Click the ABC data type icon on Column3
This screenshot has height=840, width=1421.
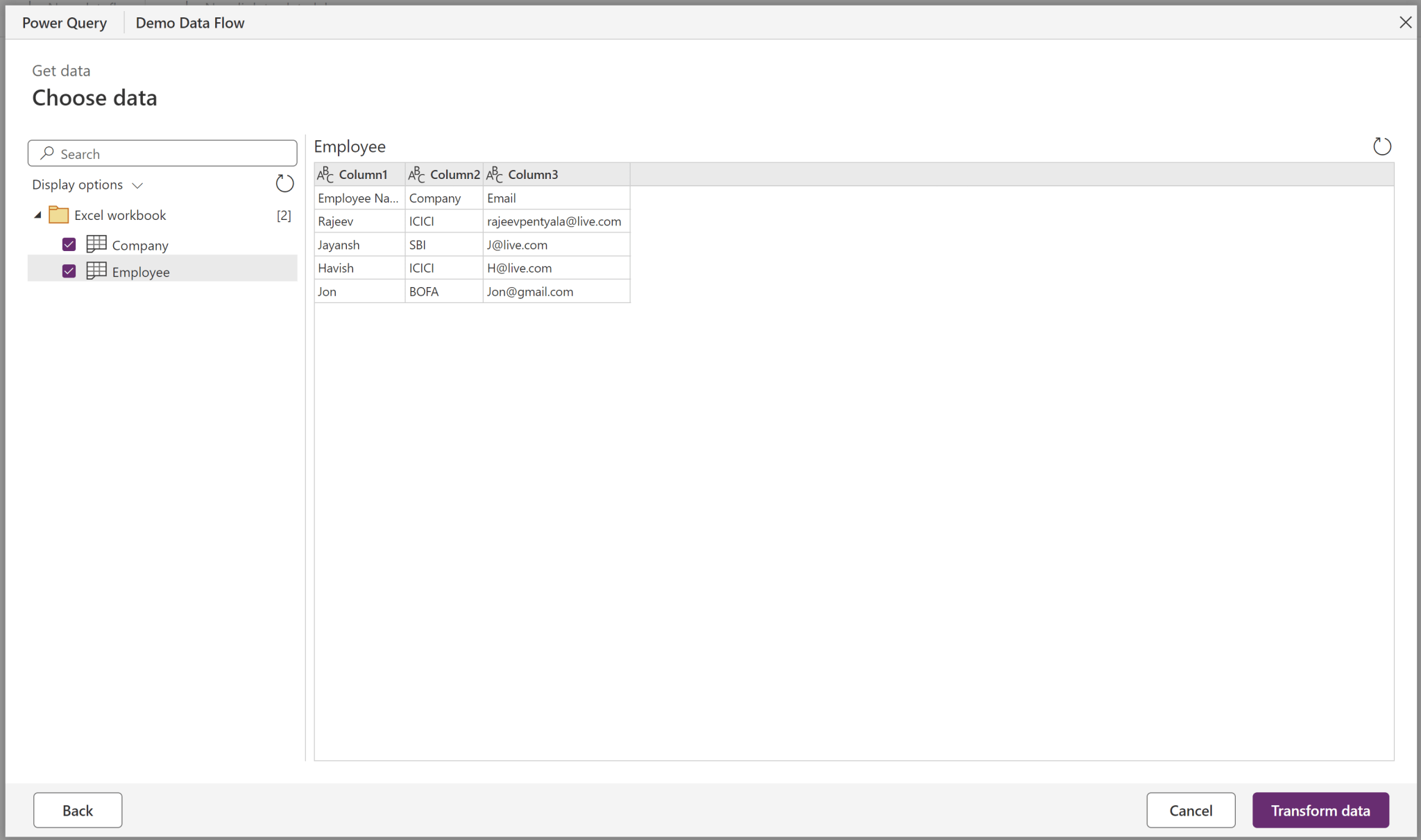coord(495,174)
